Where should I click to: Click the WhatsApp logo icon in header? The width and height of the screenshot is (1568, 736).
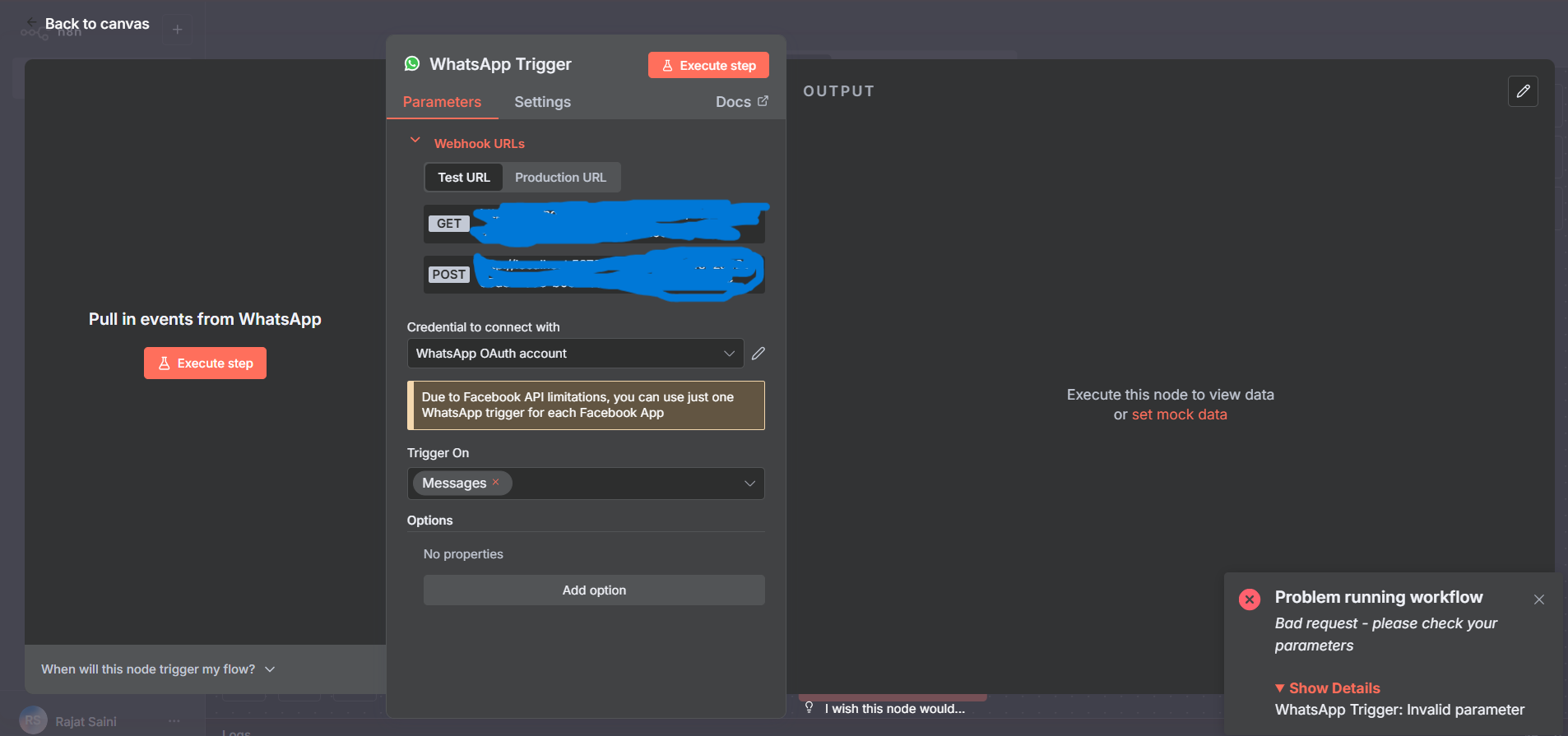pyautogui.click(x=412, y=64)
